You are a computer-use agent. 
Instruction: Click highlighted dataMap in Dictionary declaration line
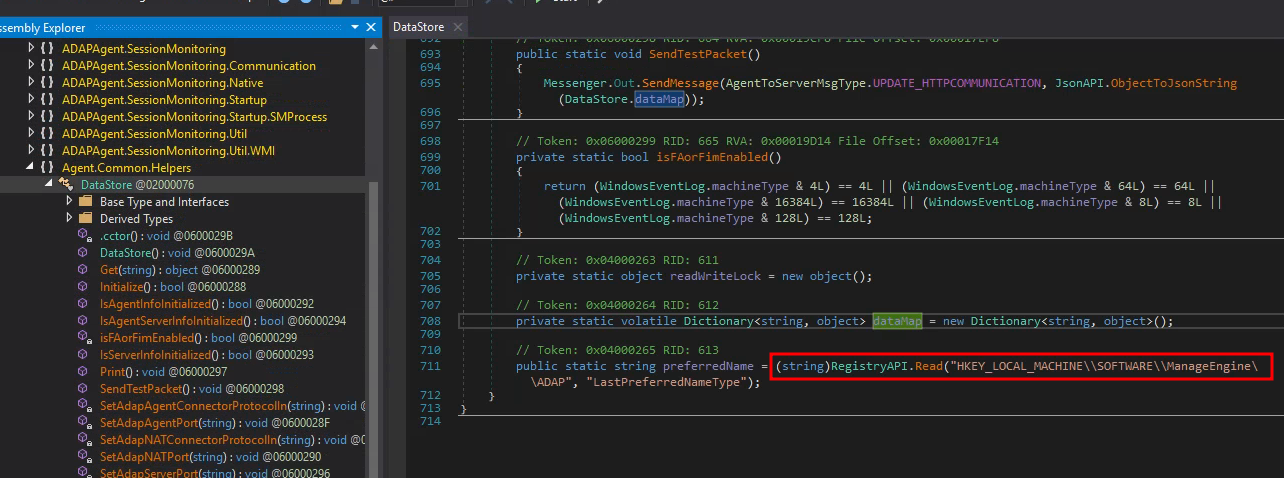pyautogui.click(x=897, y=321)
